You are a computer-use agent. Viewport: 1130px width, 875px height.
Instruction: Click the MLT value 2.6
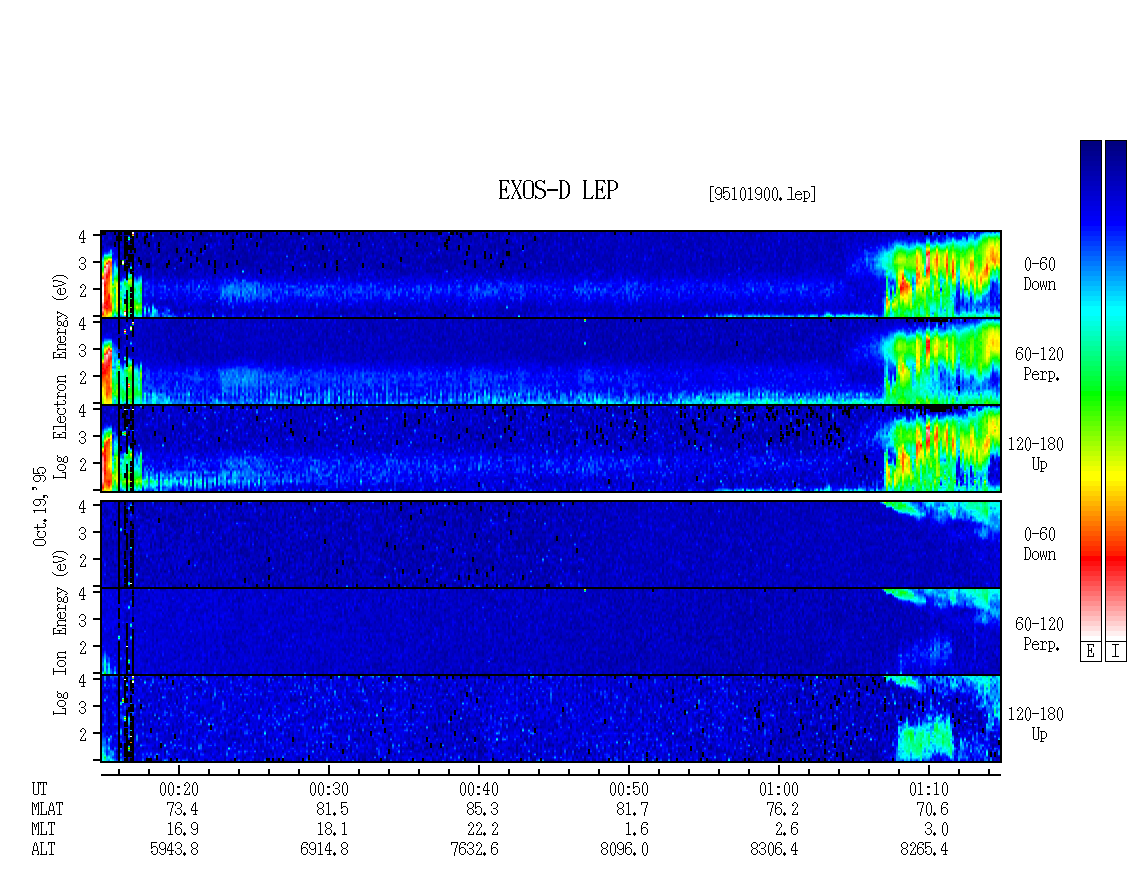point(786,830)
